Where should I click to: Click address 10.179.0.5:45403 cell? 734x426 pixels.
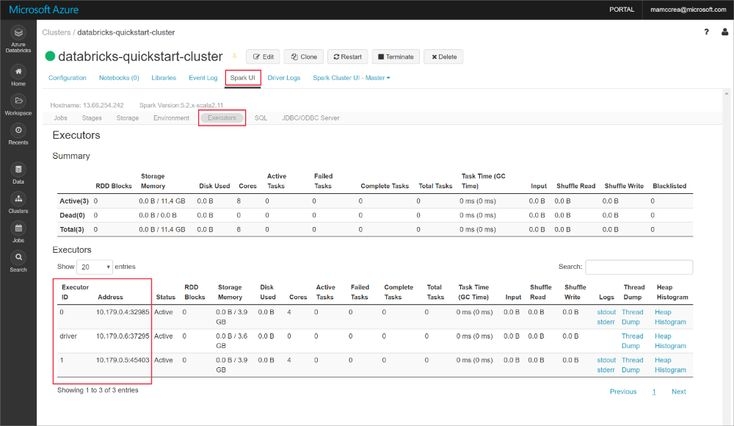(x=123, y=360)
